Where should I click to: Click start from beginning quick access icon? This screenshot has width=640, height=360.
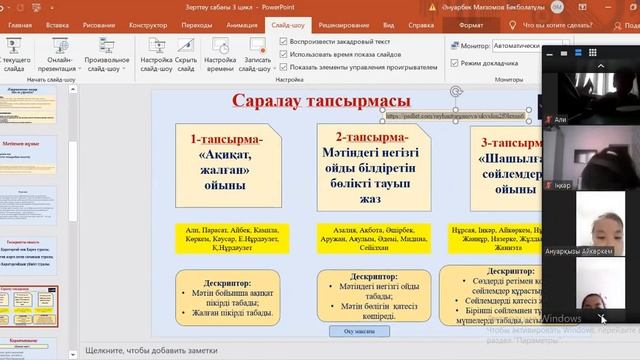tap(36, 7)
